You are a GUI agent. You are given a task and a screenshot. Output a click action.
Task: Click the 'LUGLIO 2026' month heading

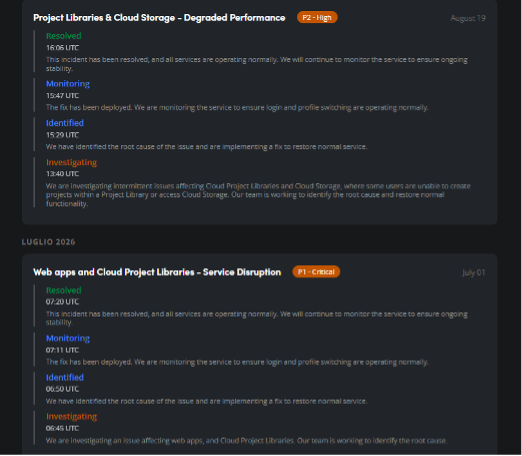tap(49, 242)
